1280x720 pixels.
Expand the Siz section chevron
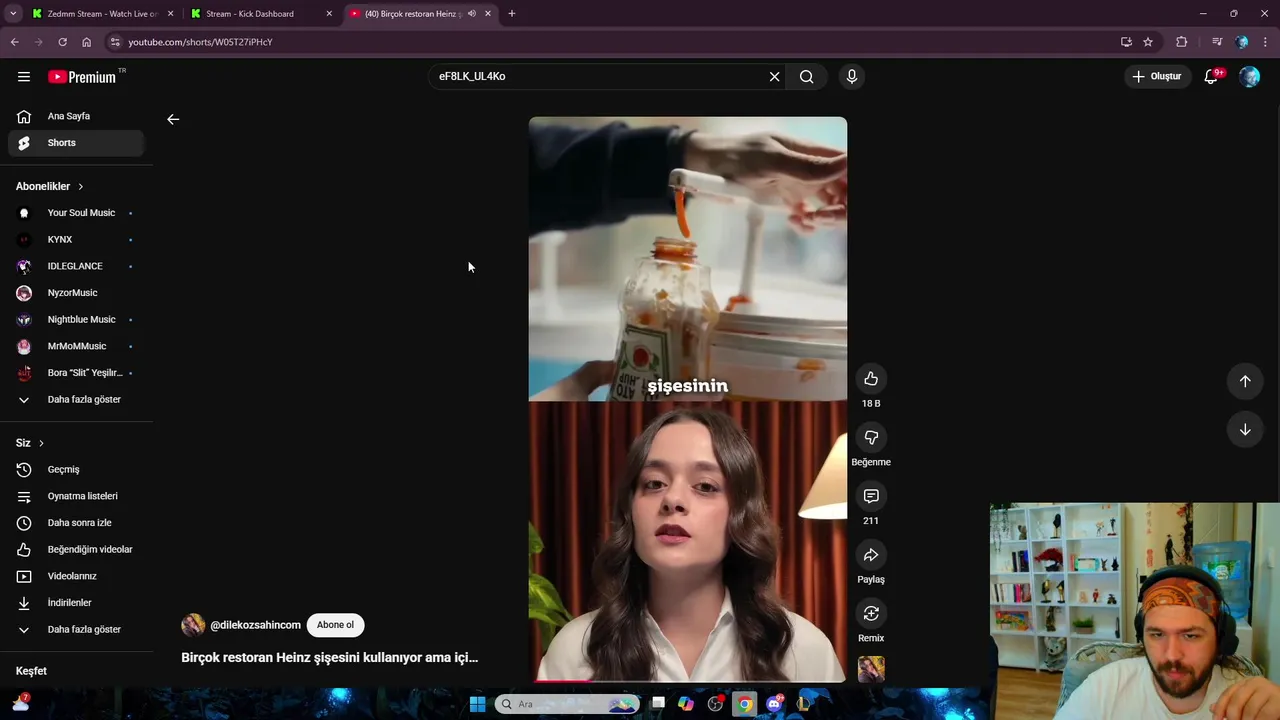(x=41, y=443)
